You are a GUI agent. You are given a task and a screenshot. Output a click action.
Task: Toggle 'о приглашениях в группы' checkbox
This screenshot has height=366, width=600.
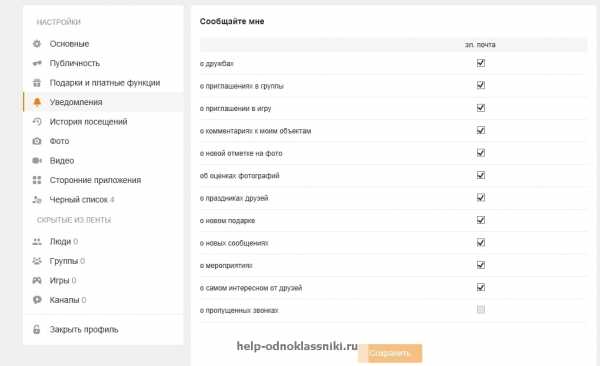point(481,85)
